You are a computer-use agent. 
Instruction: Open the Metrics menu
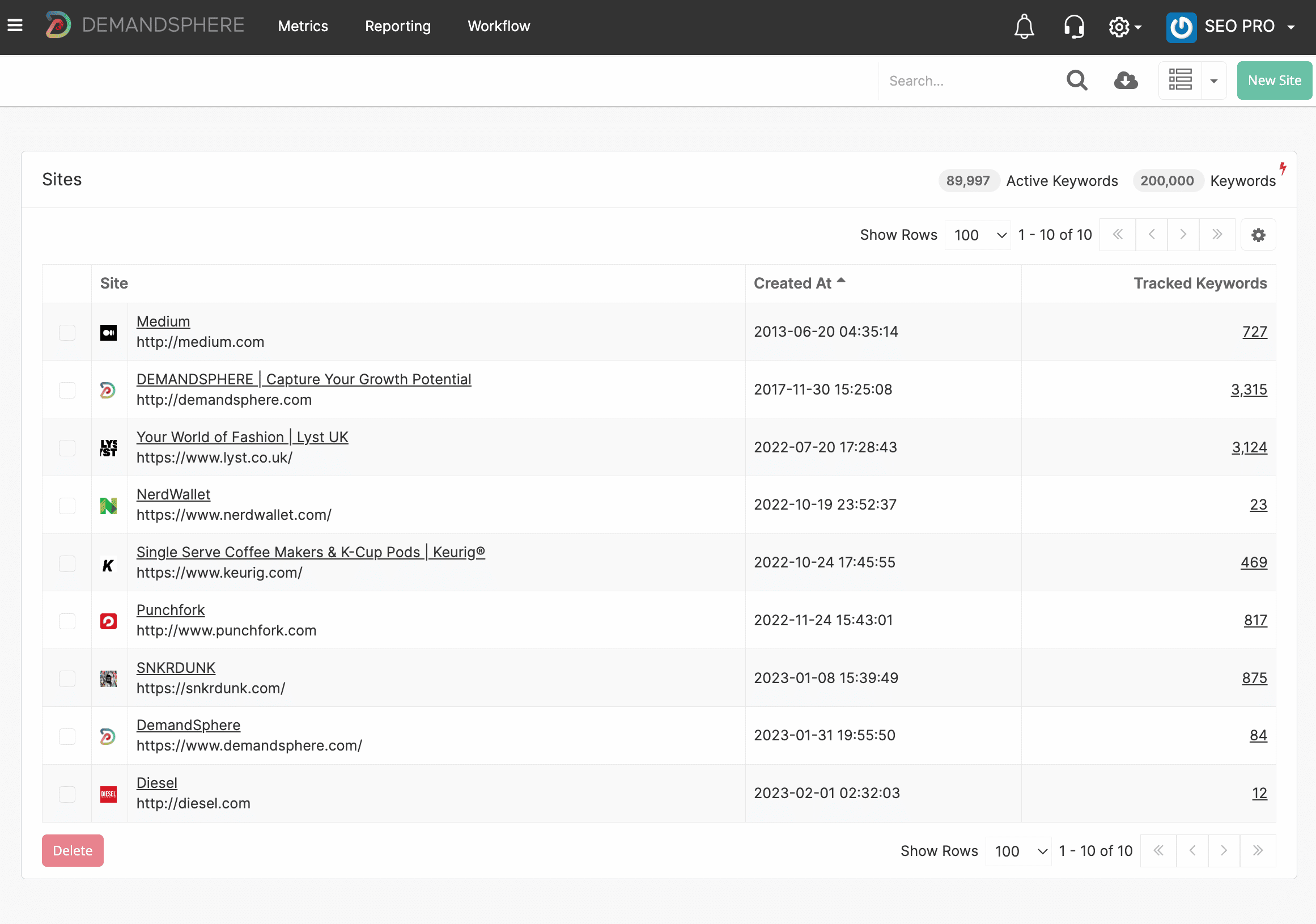[x=303, y=26]
